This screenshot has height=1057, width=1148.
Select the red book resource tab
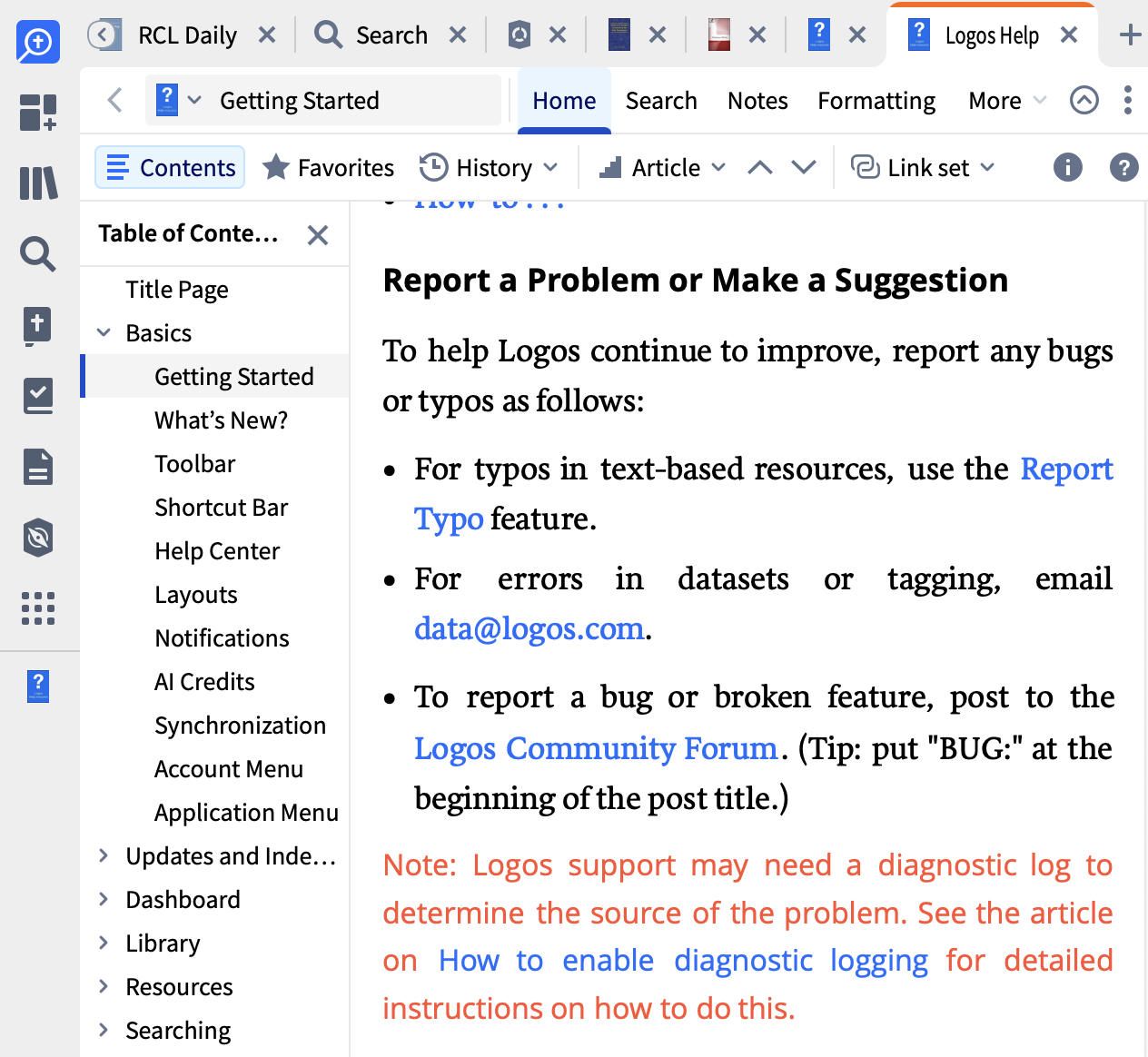(x=719, y=35)
